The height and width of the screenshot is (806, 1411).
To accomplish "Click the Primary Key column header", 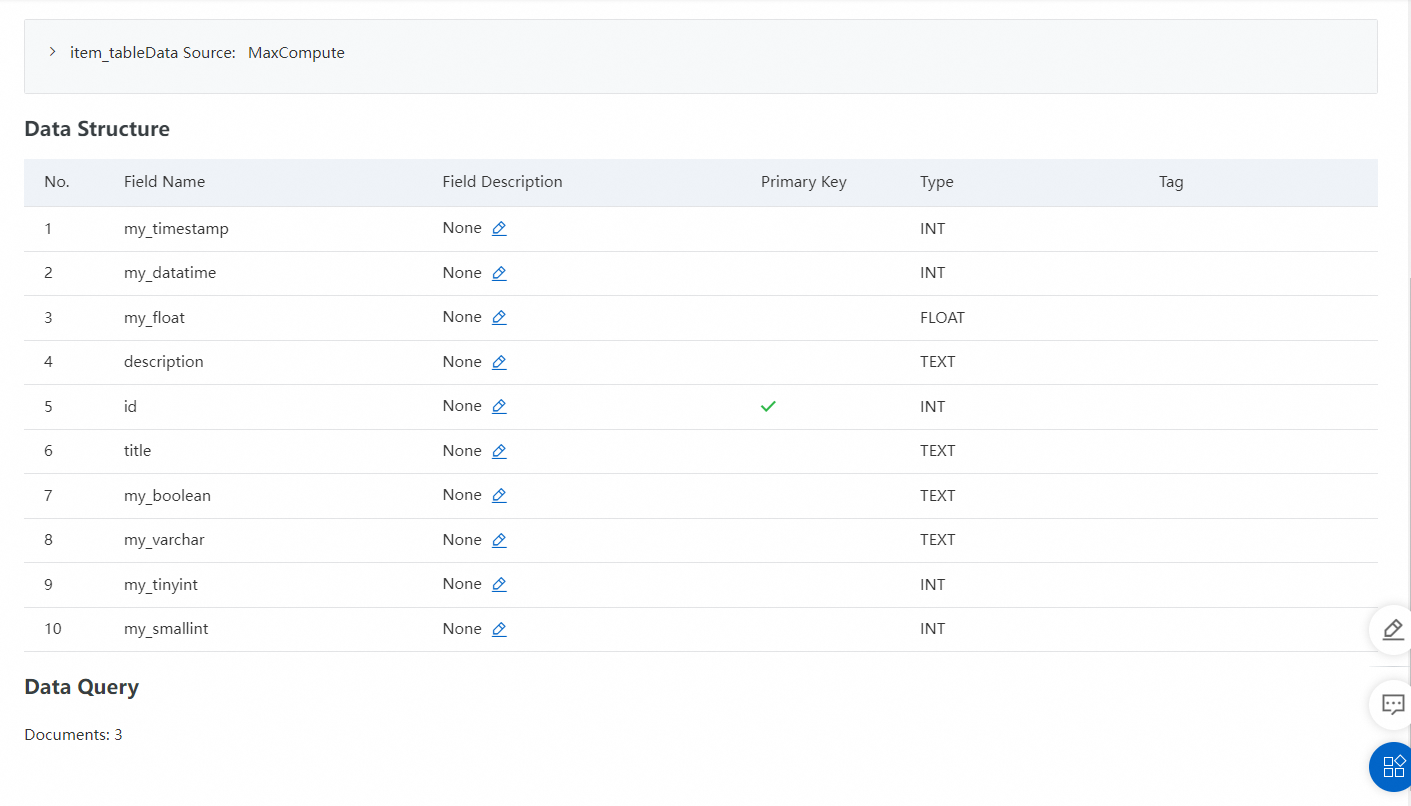I will [x=803, y=182].
